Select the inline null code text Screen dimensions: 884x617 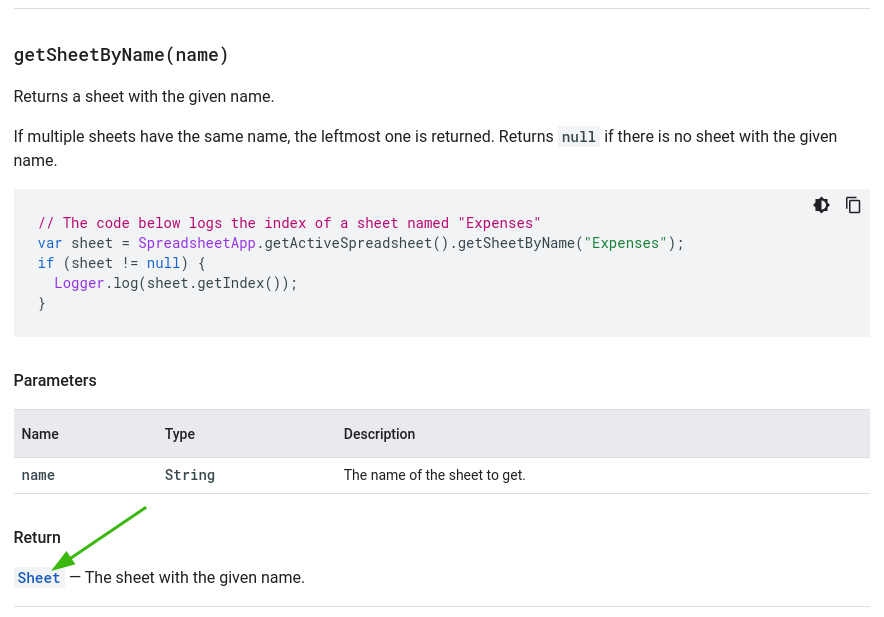578,137
